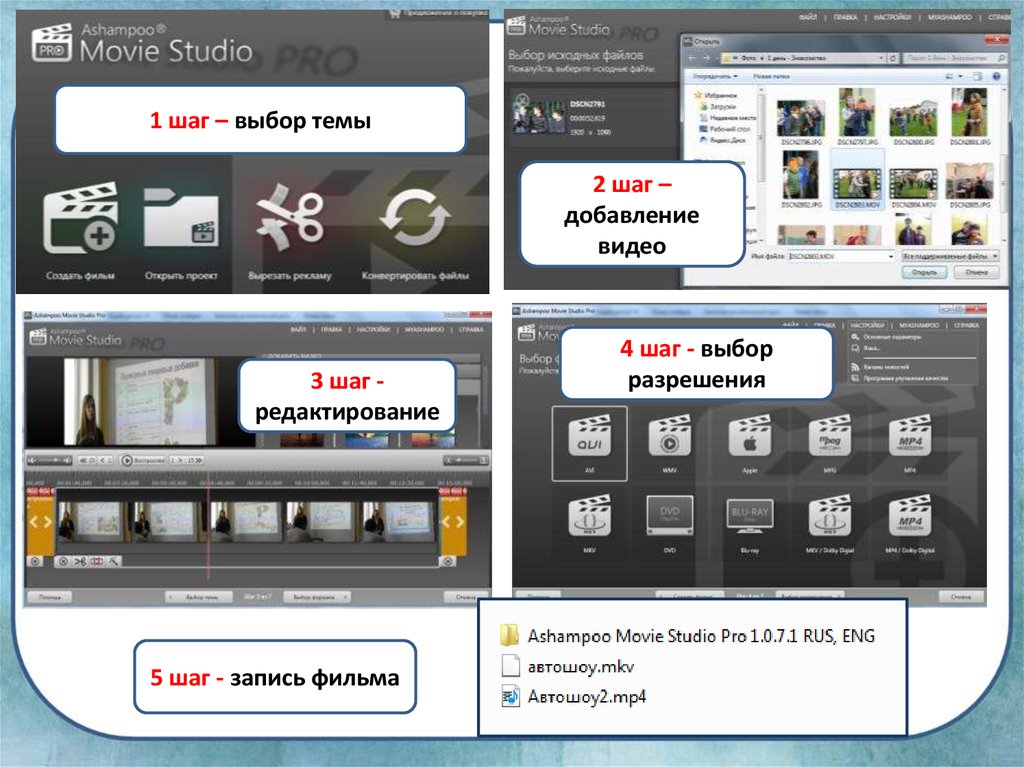
Task: Click the refresh icon beside the address bar
Action: pos(893,58)
